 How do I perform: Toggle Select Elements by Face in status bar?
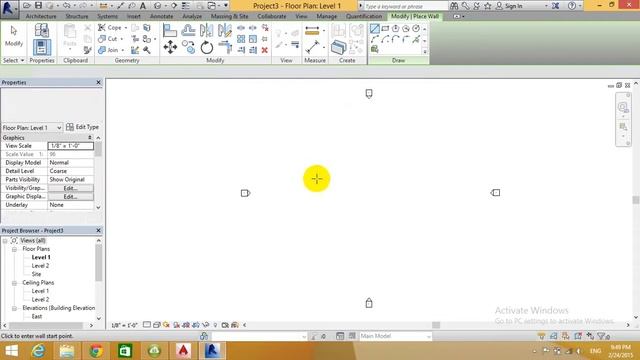pos(578,336)
